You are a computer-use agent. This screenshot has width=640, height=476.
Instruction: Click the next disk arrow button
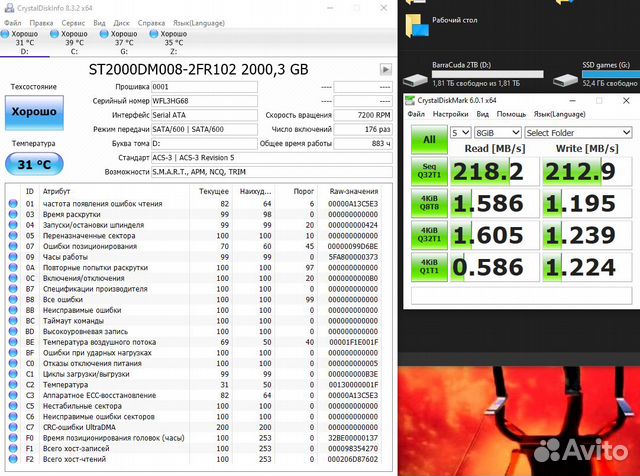385,69
